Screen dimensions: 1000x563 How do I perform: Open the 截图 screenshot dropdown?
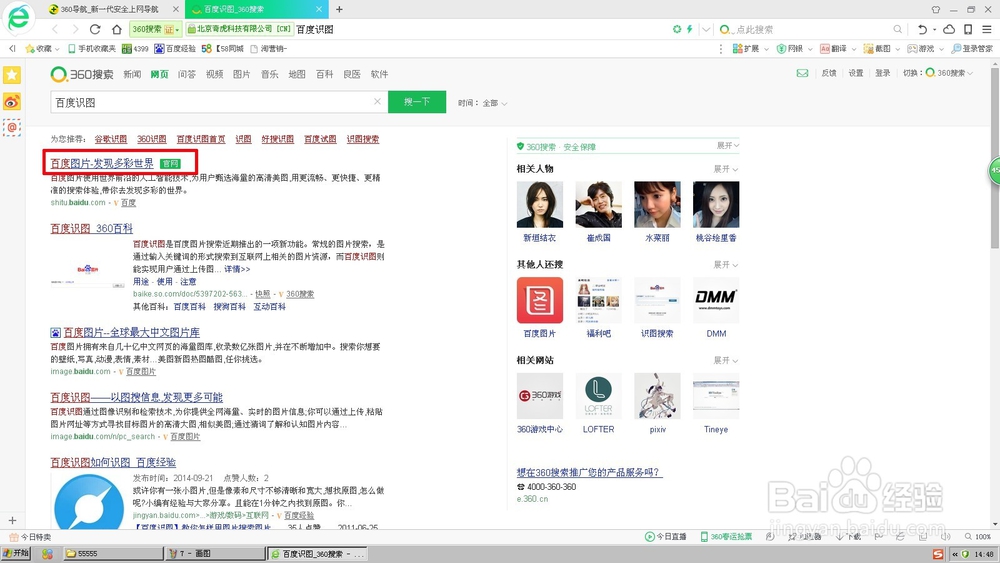[881, 48]
